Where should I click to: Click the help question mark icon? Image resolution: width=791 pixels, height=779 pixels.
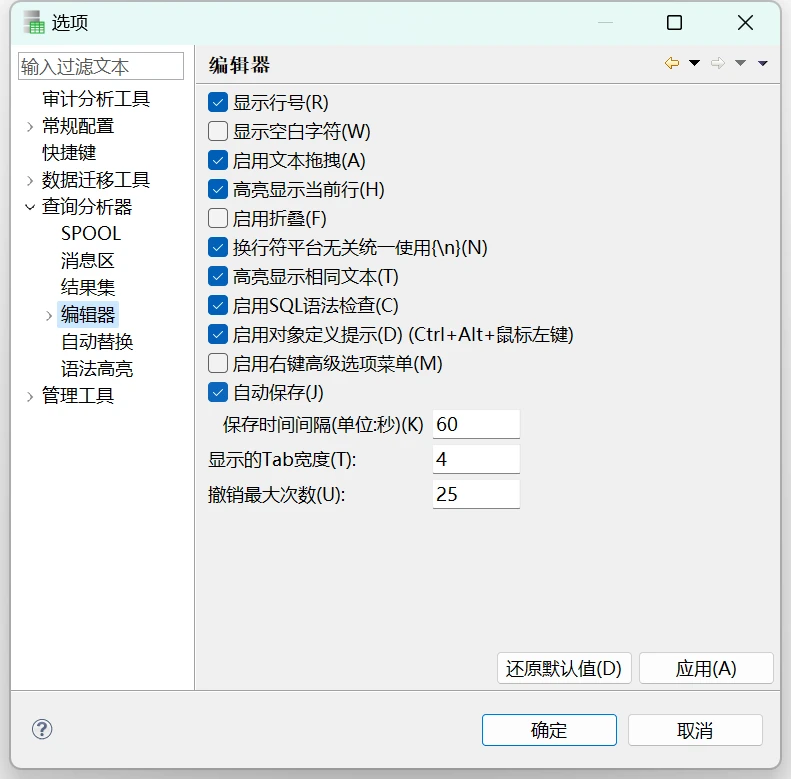pyautogui.click(x=42, y=729)
